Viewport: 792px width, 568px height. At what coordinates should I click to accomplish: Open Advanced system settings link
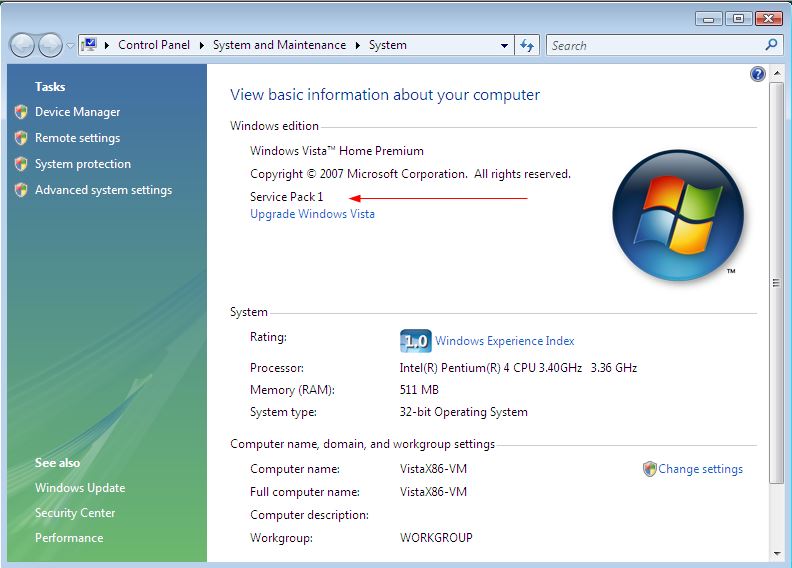coord(104,190)
